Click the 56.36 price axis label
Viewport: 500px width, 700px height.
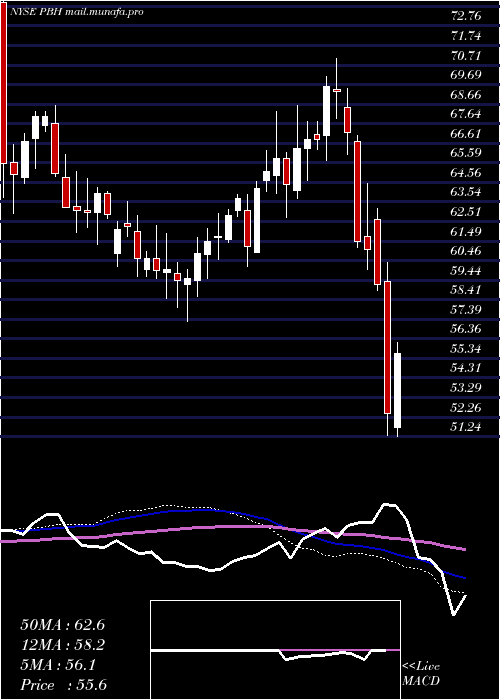pyautogui.click(x=466, y=329)
